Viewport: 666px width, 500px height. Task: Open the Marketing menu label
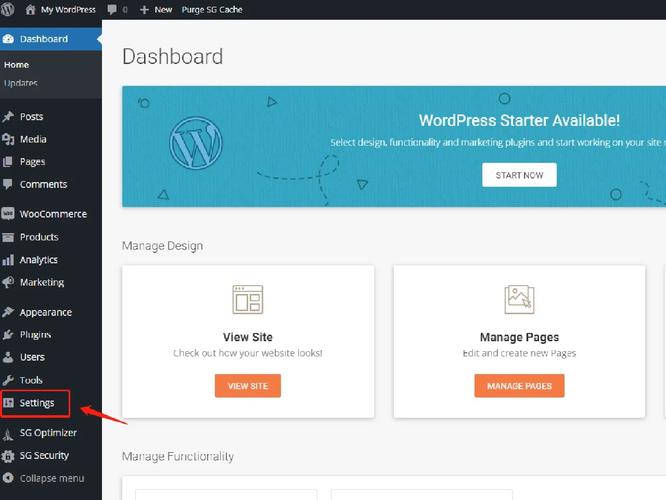tap(42, 282)
